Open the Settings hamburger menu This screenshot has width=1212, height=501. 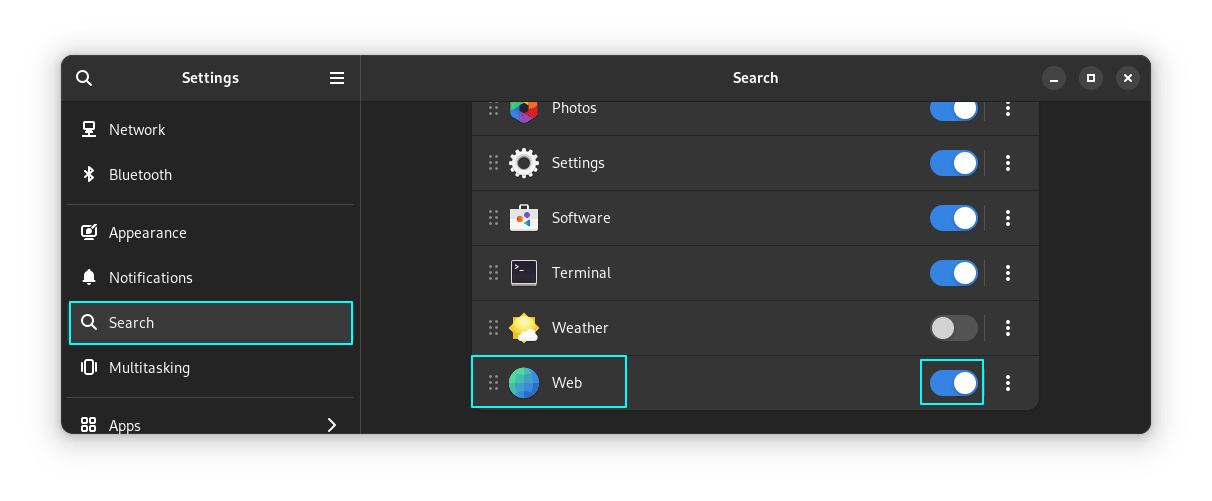tap(337, 78)
